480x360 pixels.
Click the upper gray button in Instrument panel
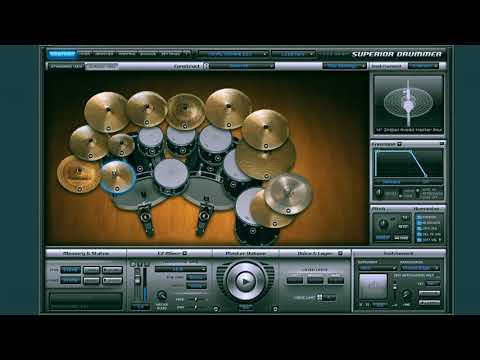coord(429,293)
